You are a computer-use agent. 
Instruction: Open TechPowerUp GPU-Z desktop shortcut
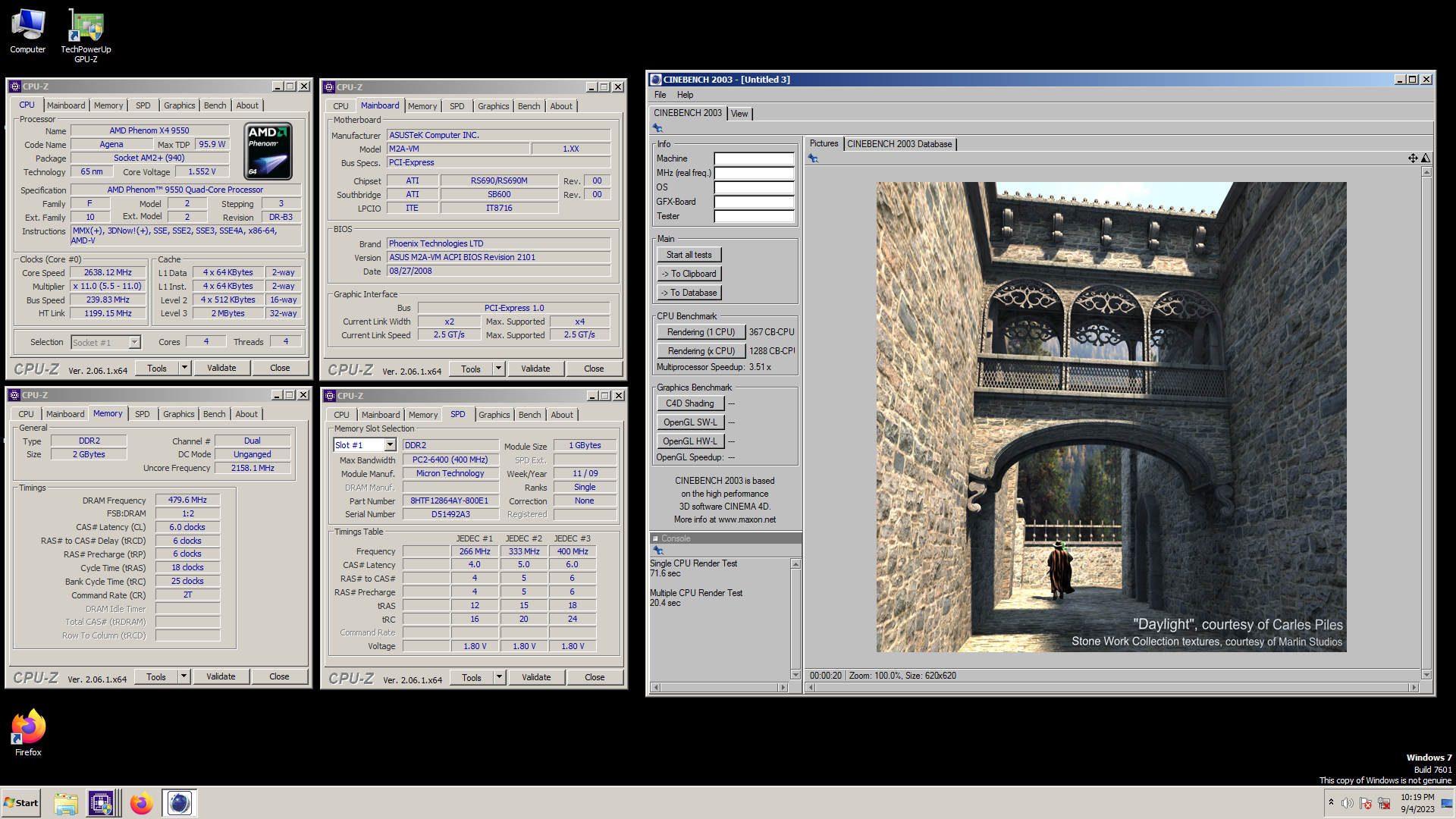(x=86, y=36)
